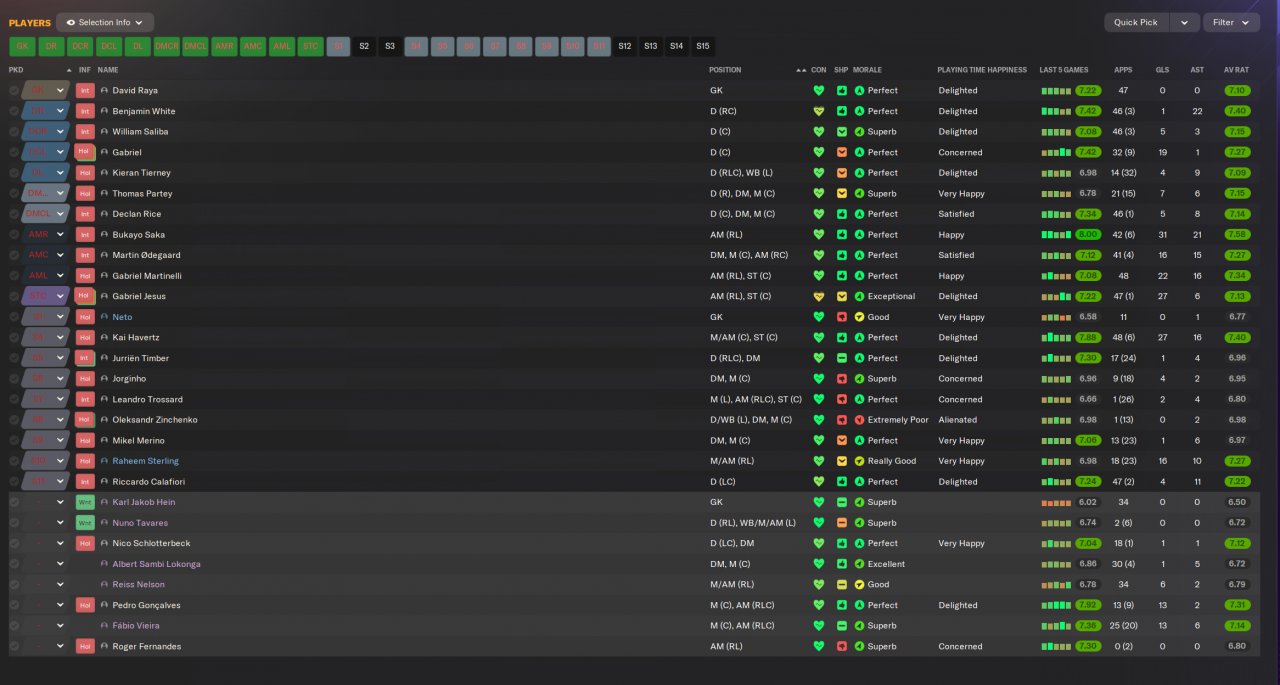1280x685 pixels.
Task: Select the STC position chip
Action: pyautogui.click(x=311, y=46)
